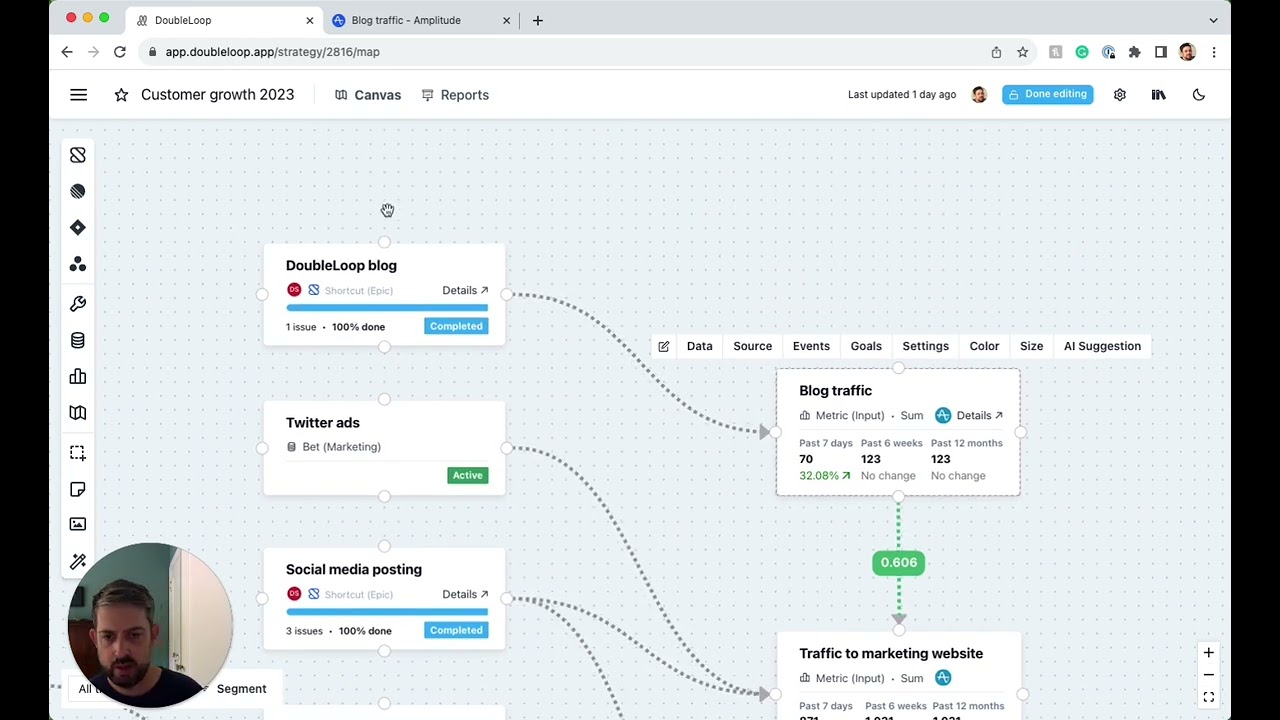Image resolution: width=1280 pixels, height=720 pixels.
Task: Open the Color option in node toolbar
Action: pos(984,346)
